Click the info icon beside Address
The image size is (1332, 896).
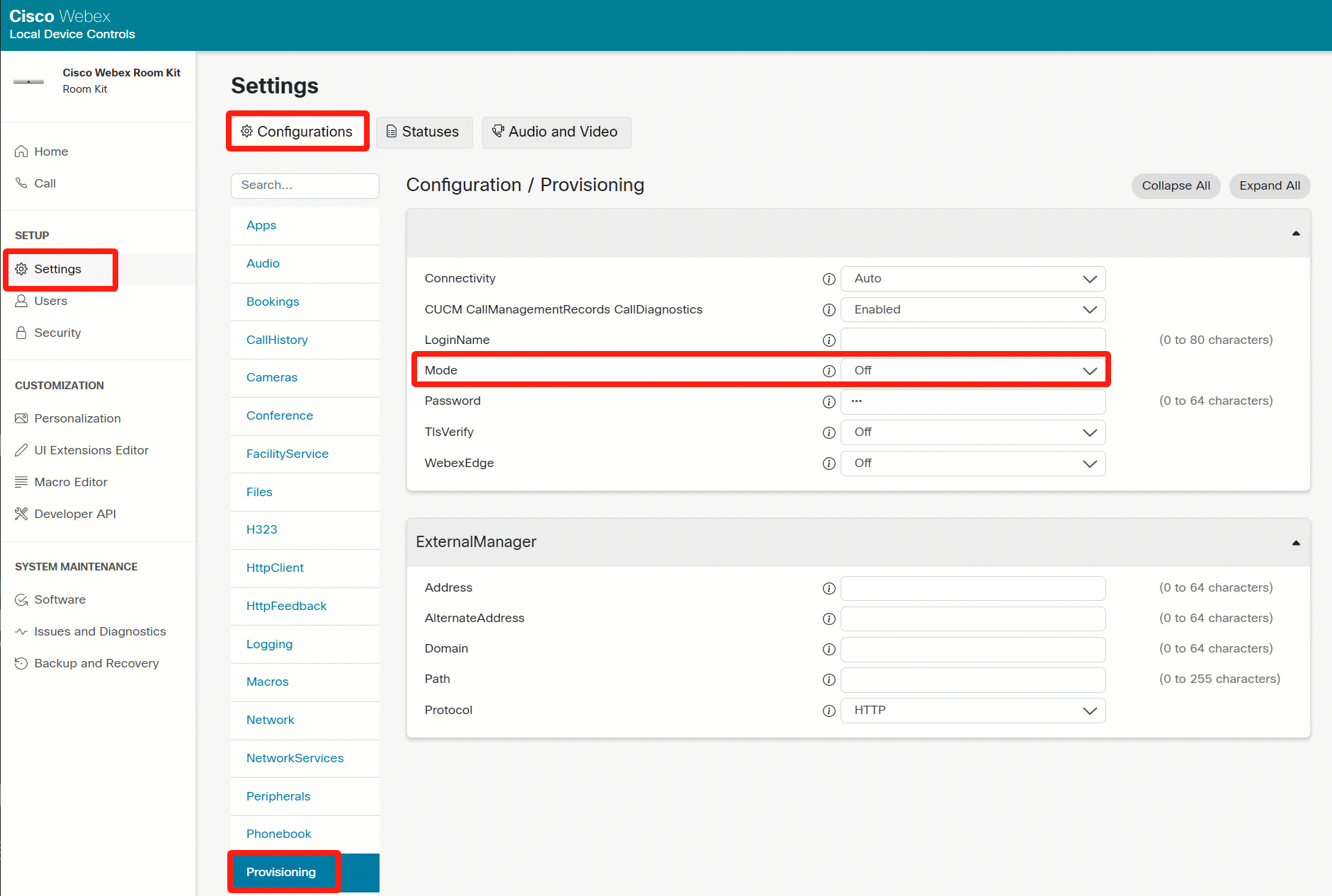829,588
